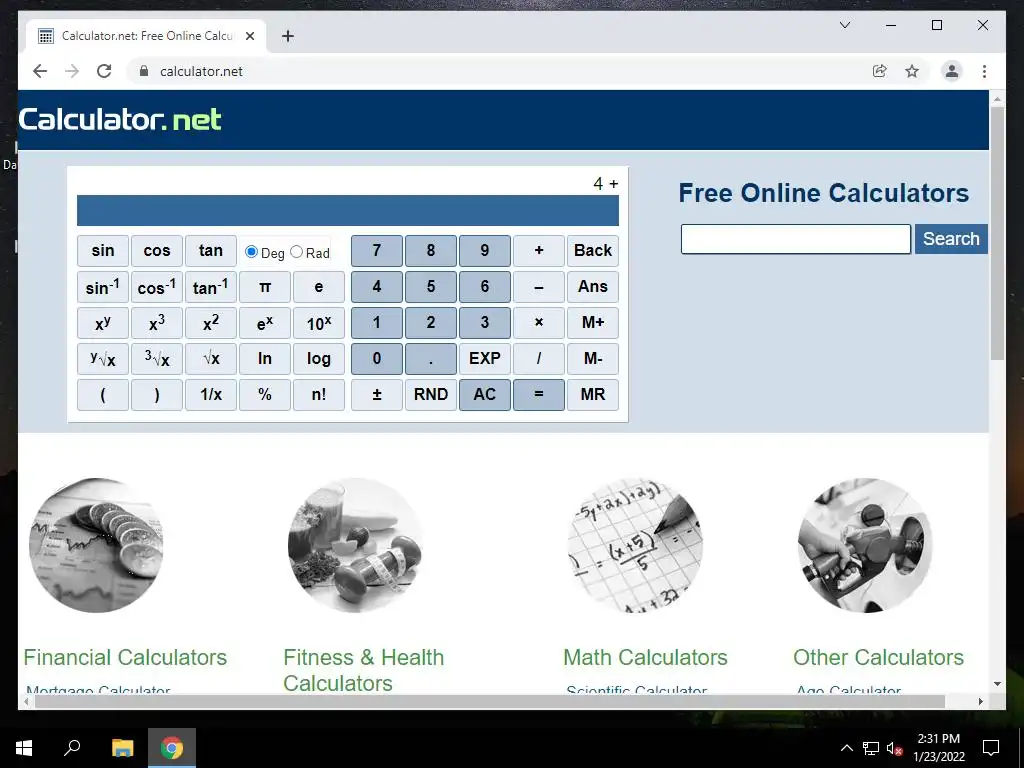Add to memory with M+
1024x768 pixels.
(593, 323)
